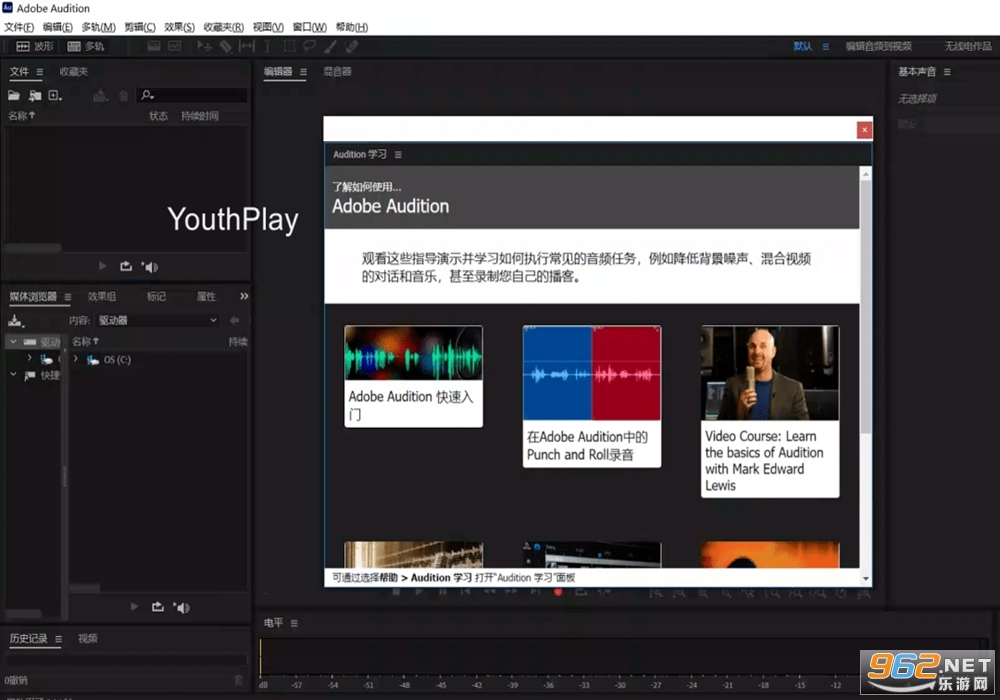Open Mark Edward Lewis video course card
1000x700 pixels.
[x=770, y=411]
